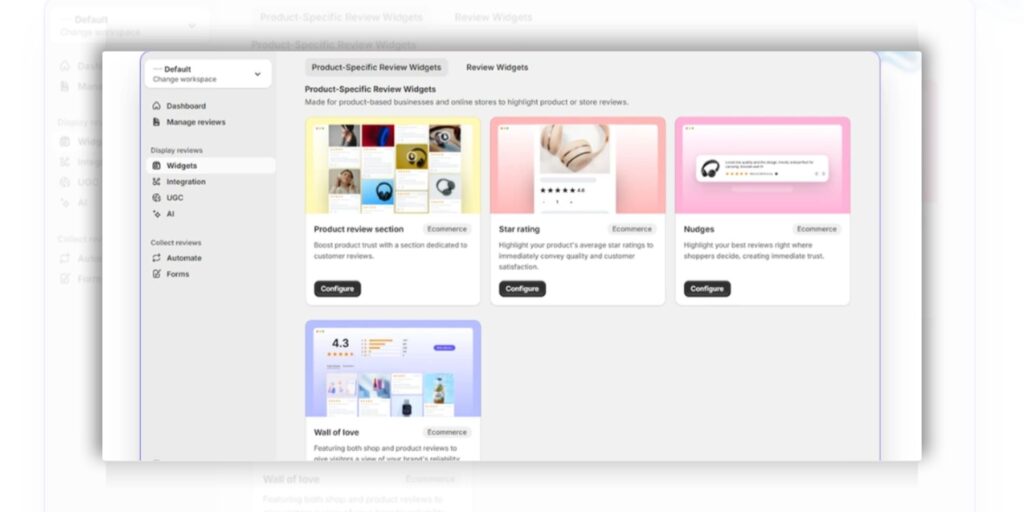
Task: Configure the Nudges widget
Action: point(707,289)
